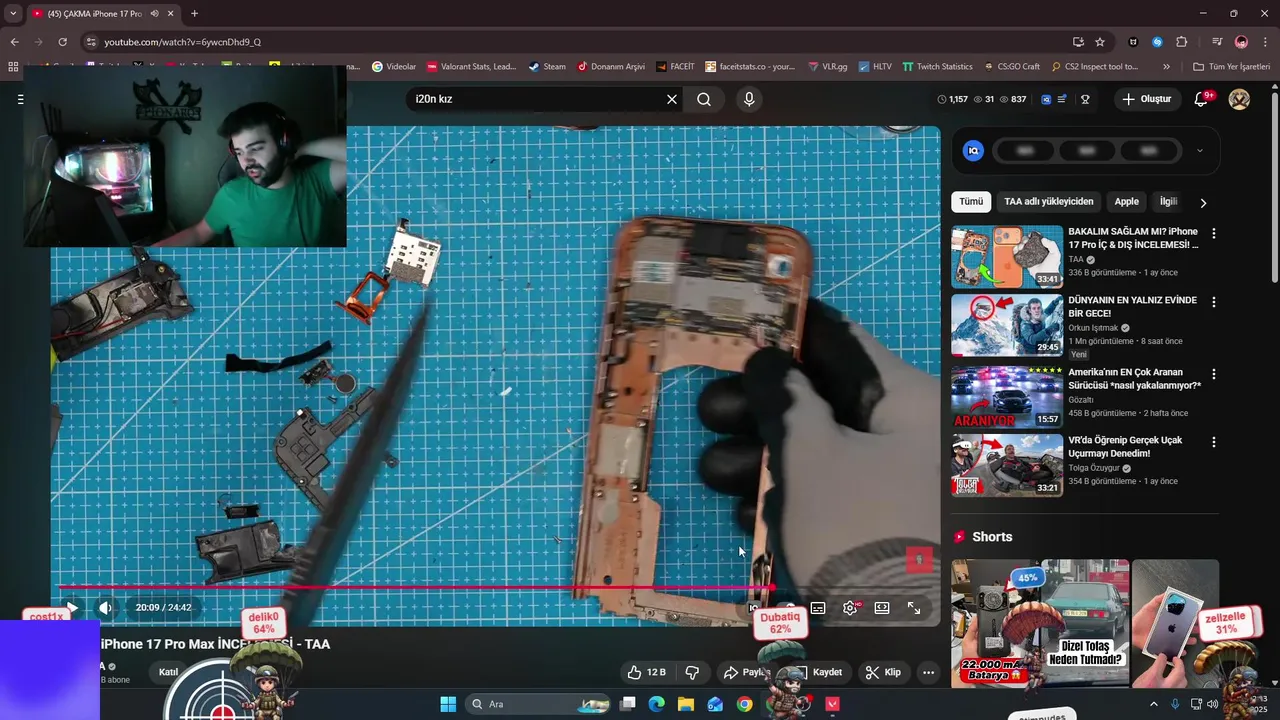
Task: Open 'DÜNYANIN EN YALNIZ EVİNDE' video title
Action: click(x=1131, y=307)
